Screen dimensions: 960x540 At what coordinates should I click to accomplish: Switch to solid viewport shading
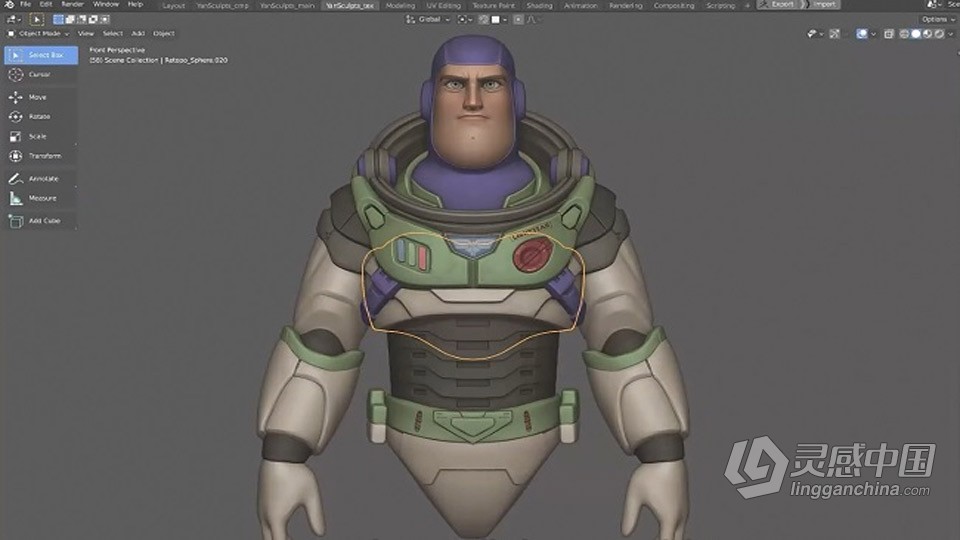pos(916,34)
